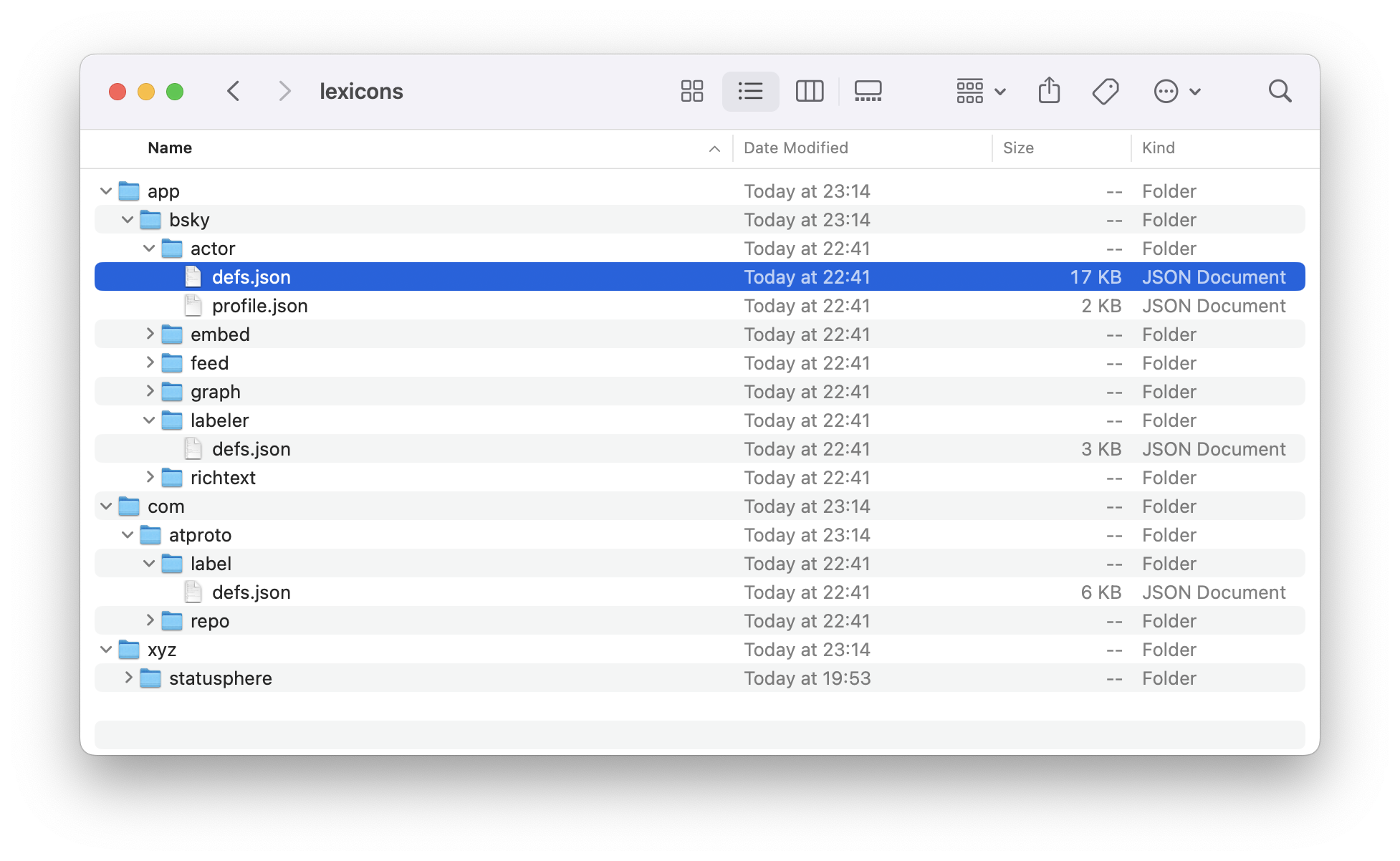Click the forward navigation arrow
Viewport: 1400px width, 861px height.
[284, 91]
